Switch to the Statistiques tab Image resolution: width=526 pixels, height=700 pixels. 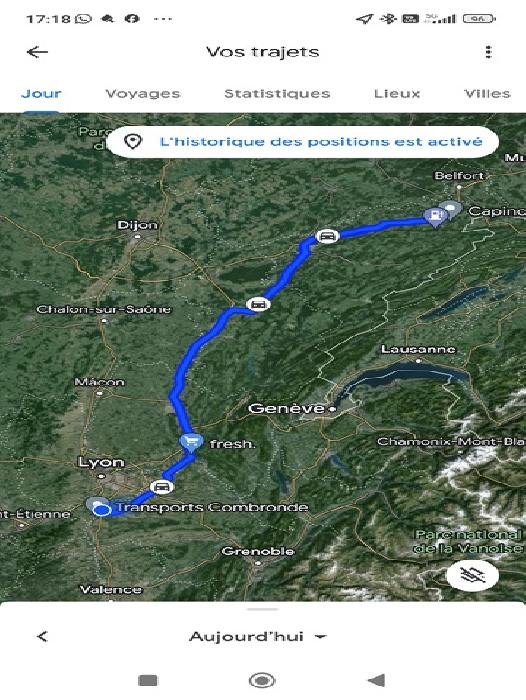pyautogui.click(x=277, y=94)
